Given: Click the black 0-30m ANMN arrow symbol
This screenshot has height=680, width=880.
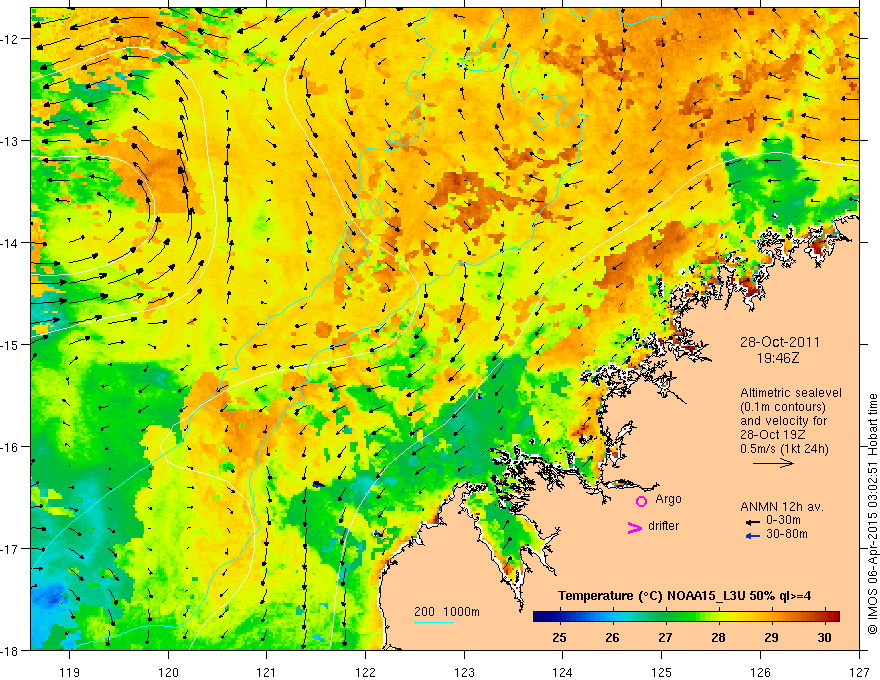Looking at the screenshot, I should click(x=752, y=522).
